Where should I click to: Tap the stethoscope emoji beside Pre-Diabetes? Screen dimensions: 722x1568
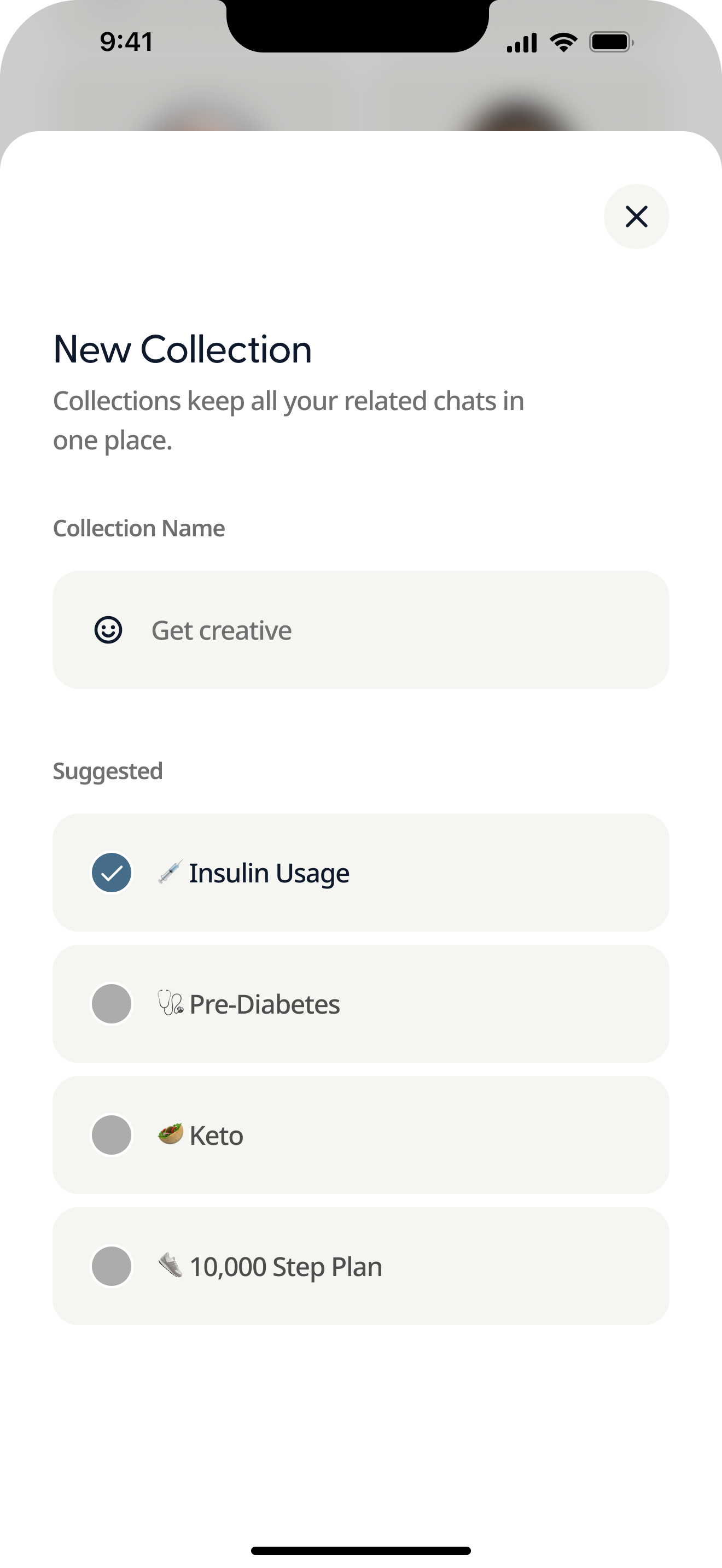point(171,1003)
